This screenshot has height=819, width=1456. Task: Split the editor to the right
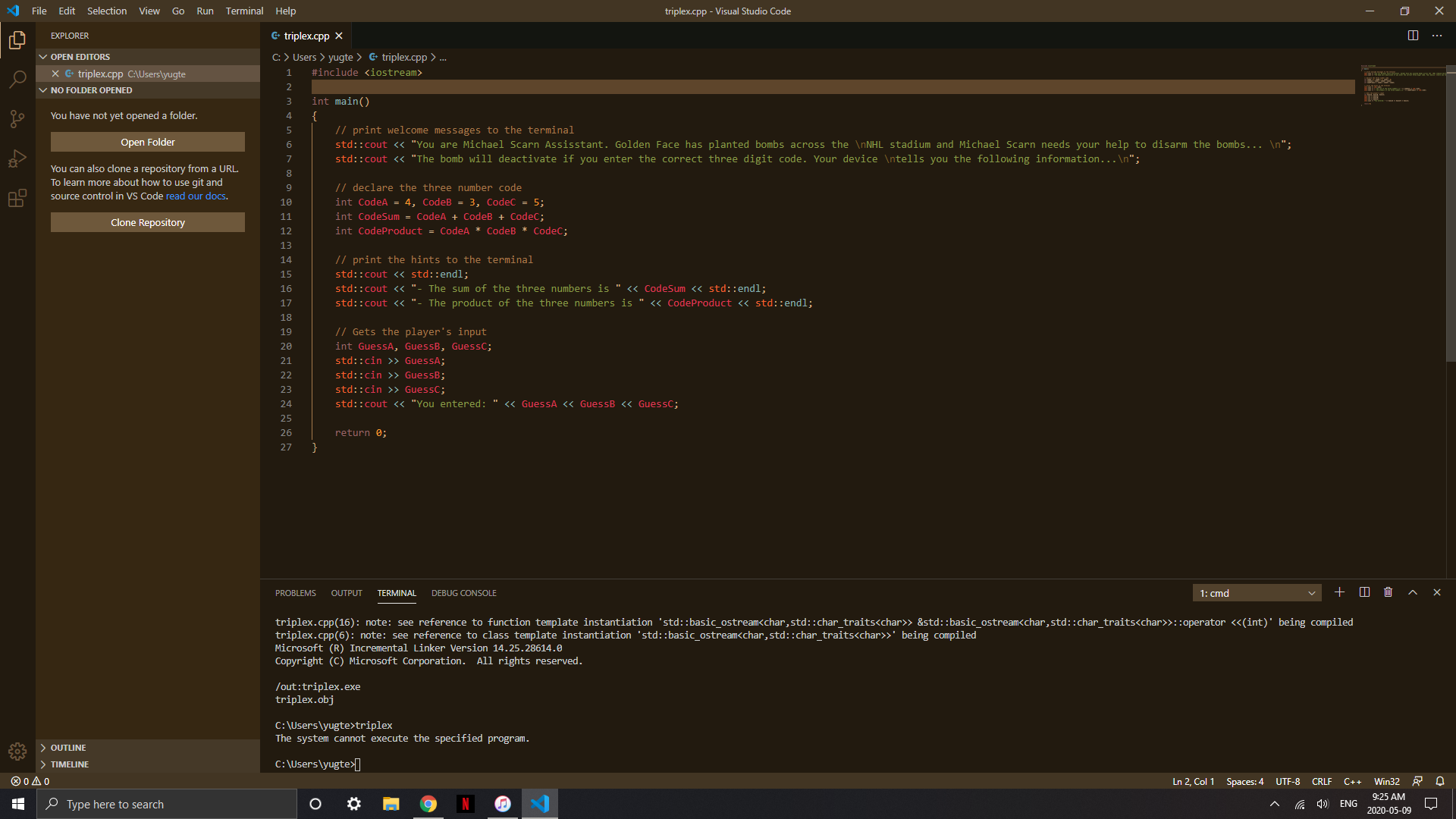1413,36
